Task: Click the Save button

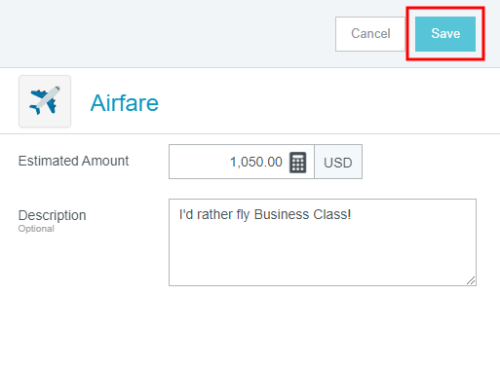Action: 445,34
